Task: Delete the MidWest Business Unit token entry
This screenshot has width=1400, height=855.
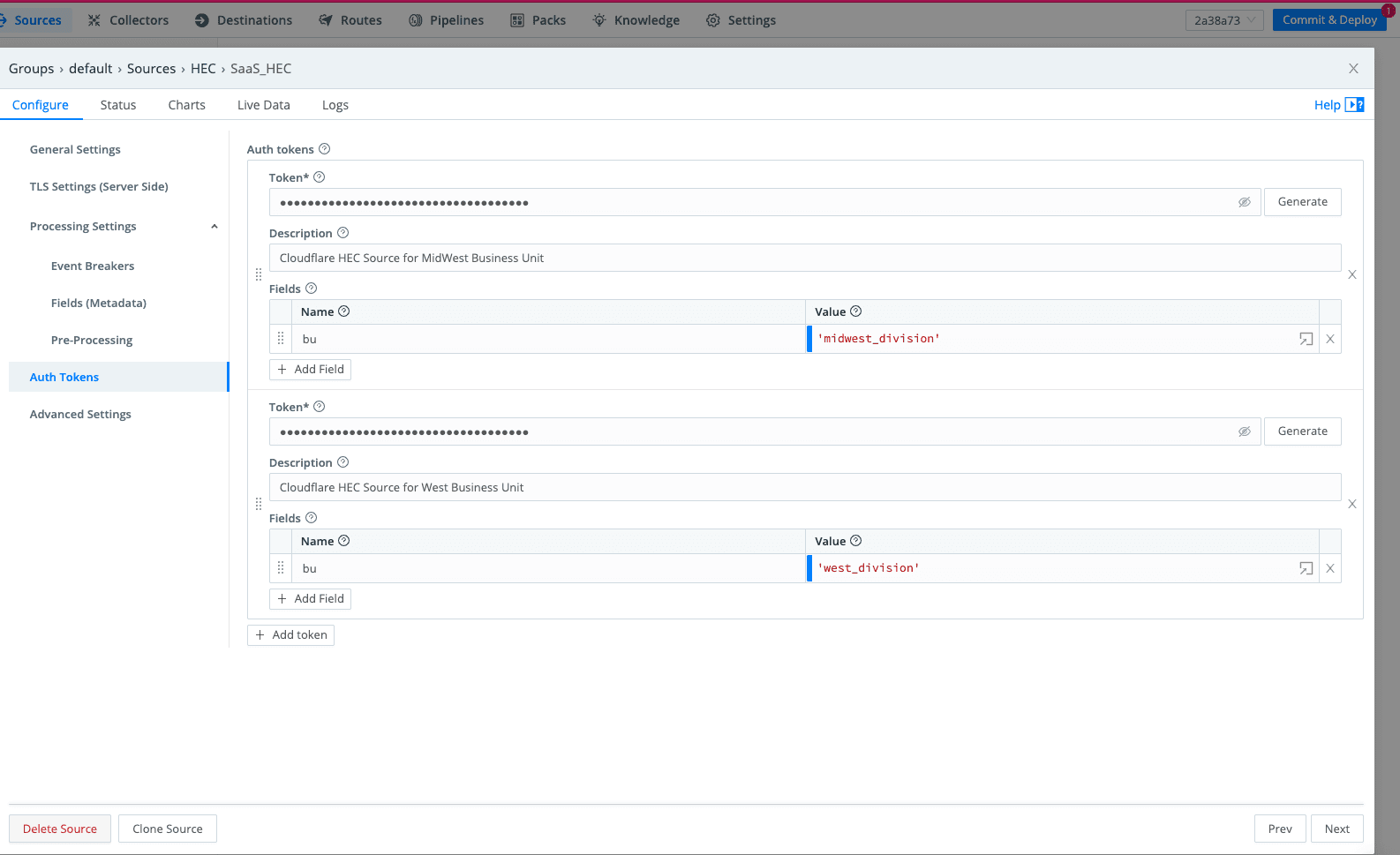Action: [x=1352, y=274]
